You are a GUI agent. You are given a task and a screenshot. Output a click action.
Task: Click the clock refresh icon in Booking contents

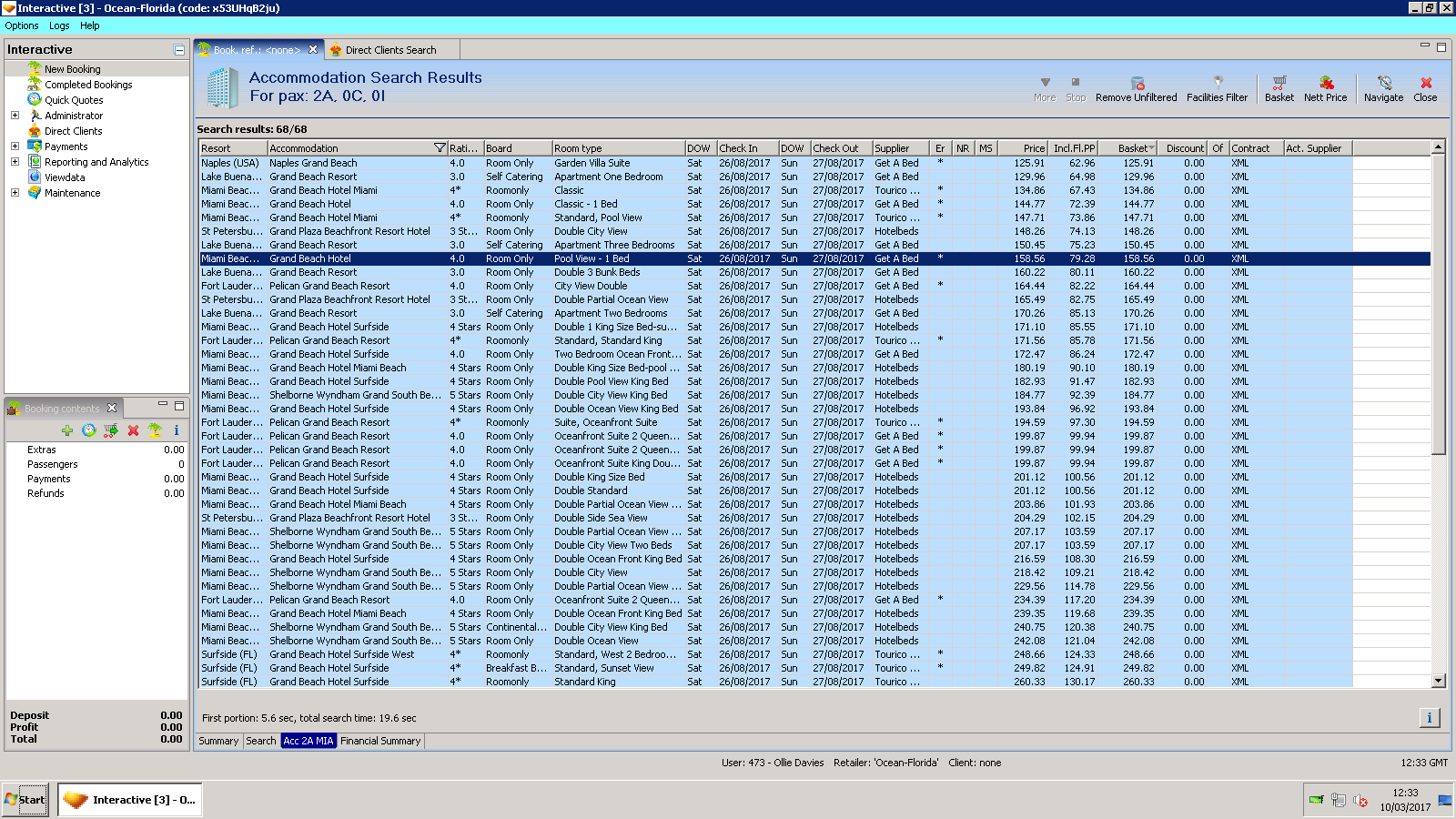pyautogui.click(x=88, y=430)
